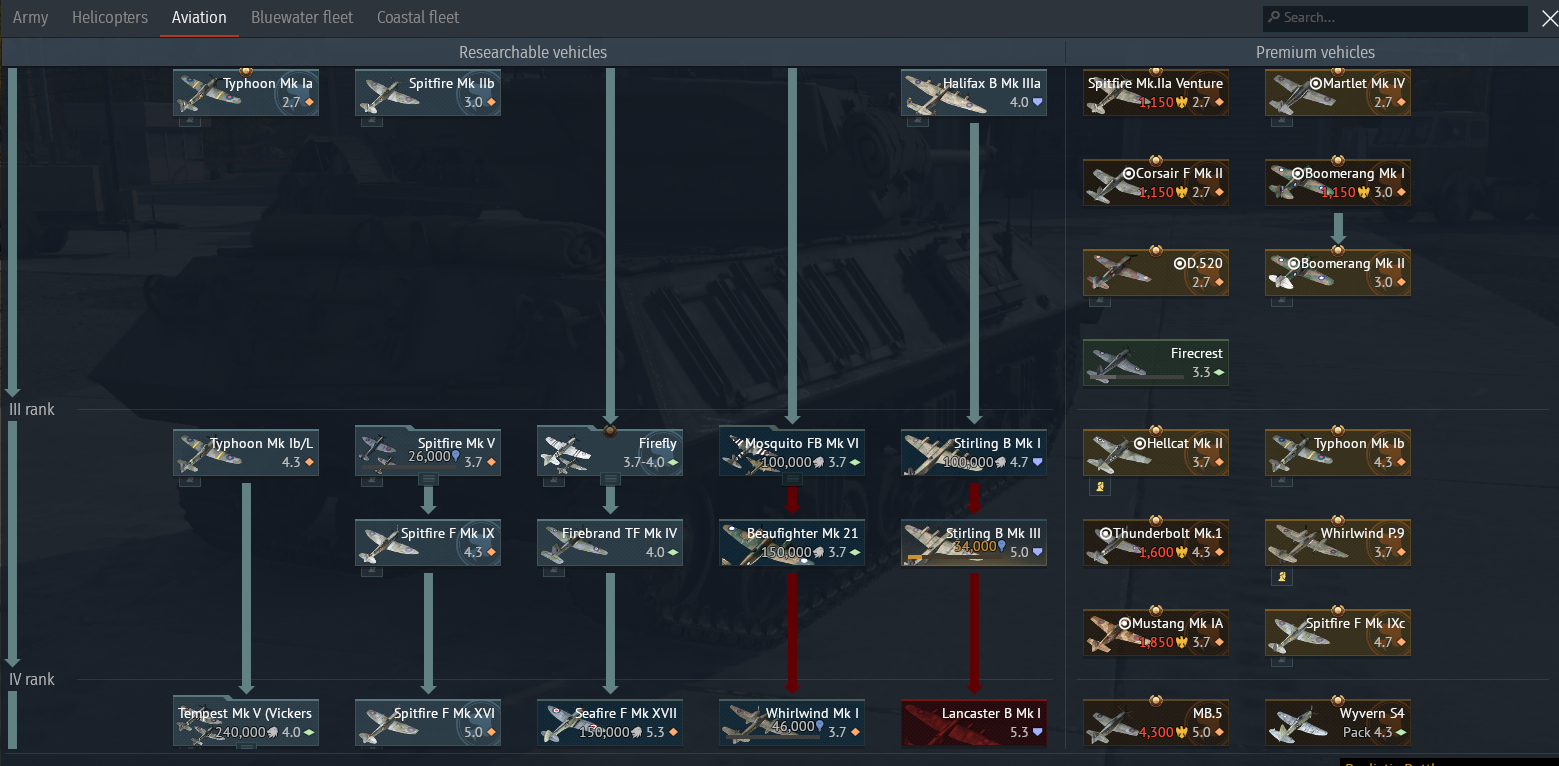
Task: Select the Firecrest vehicle card
Action: 1156,362
